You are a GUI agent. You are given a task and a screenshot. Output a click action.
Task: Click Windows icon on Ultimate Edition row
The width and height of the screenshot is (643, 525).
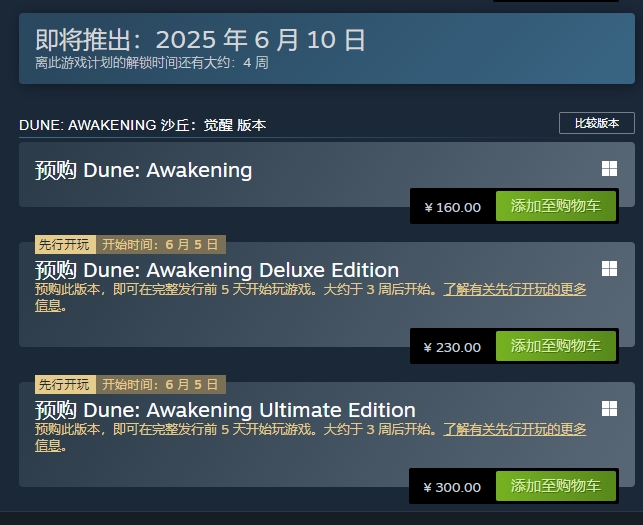(x=609, y=408)
